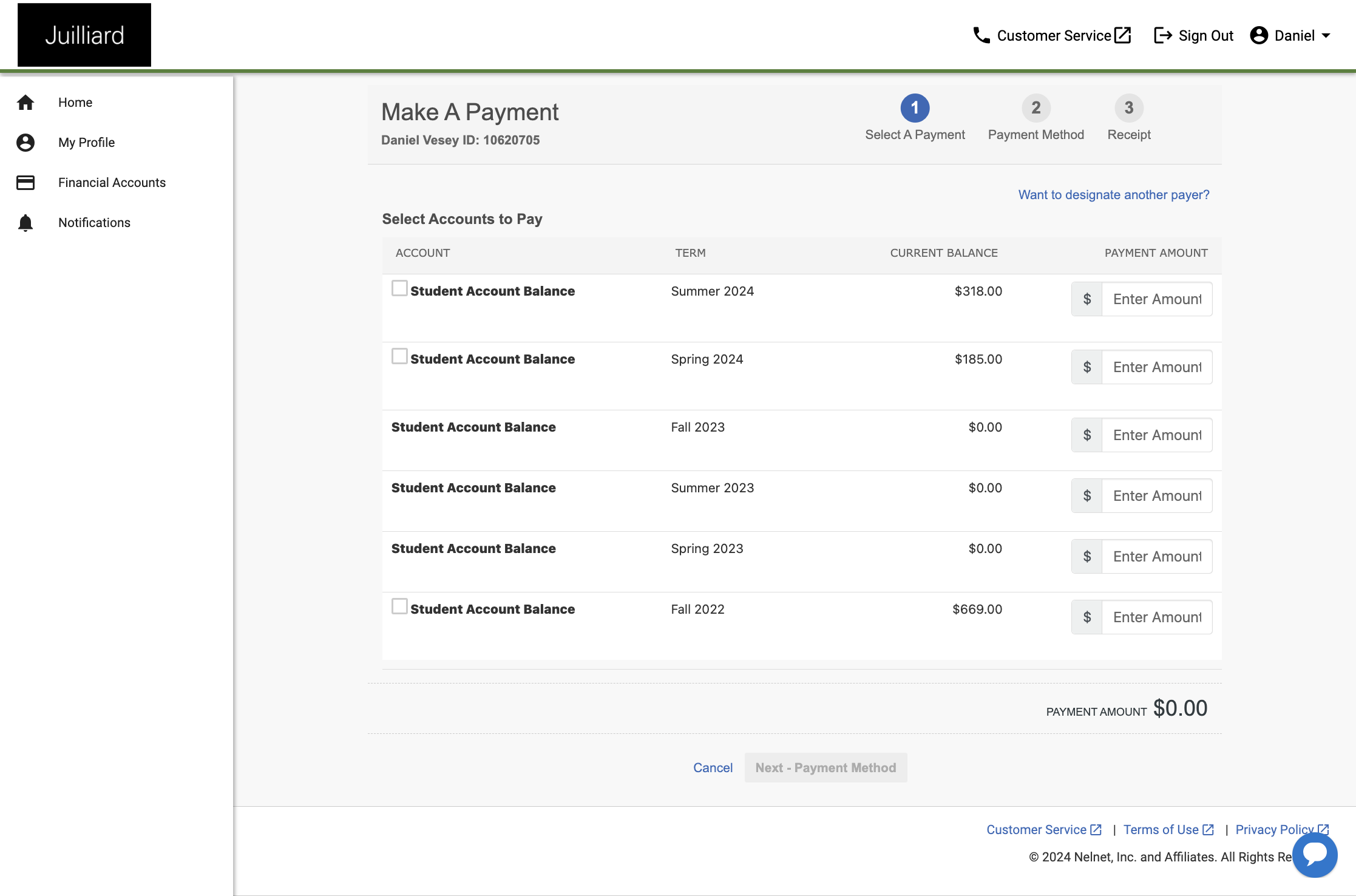Click 'Daniel Vesey ID: 10620705' text
The width and height of the screenshot is (1356, 896).
click(460, 140)
